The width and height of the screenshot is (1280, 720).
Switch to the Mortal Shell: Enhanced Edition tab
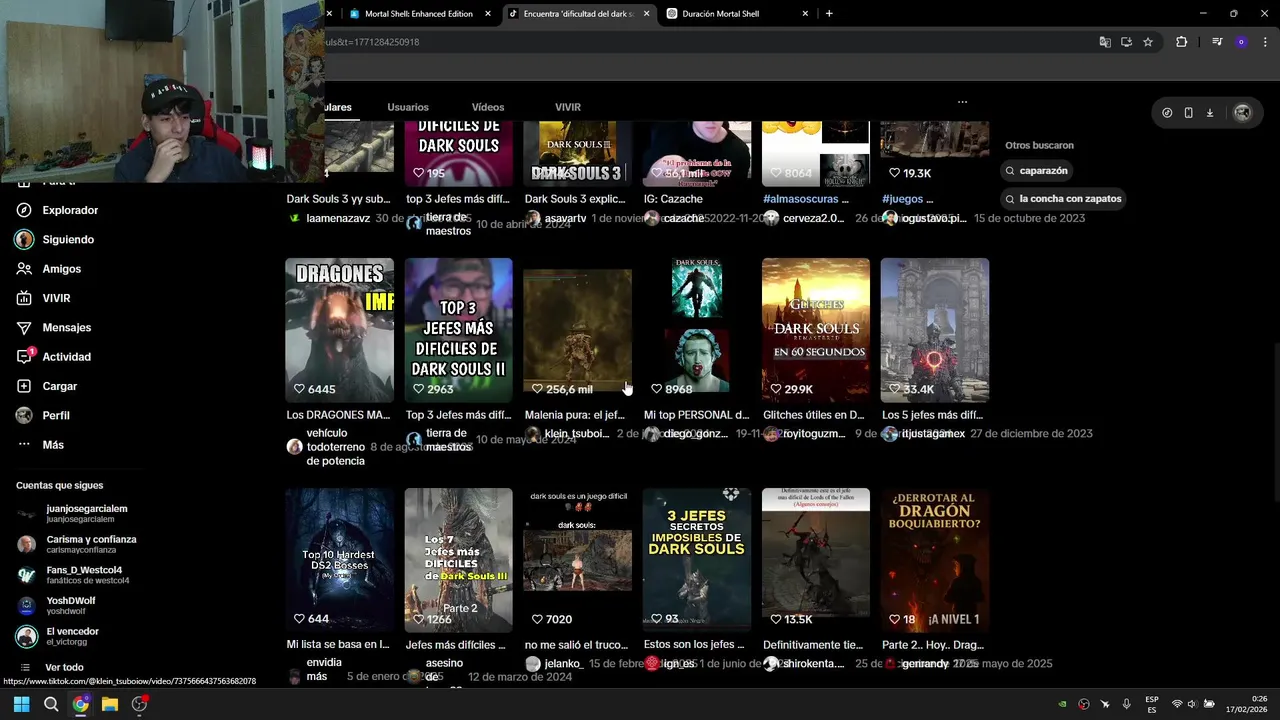point(420,14)
